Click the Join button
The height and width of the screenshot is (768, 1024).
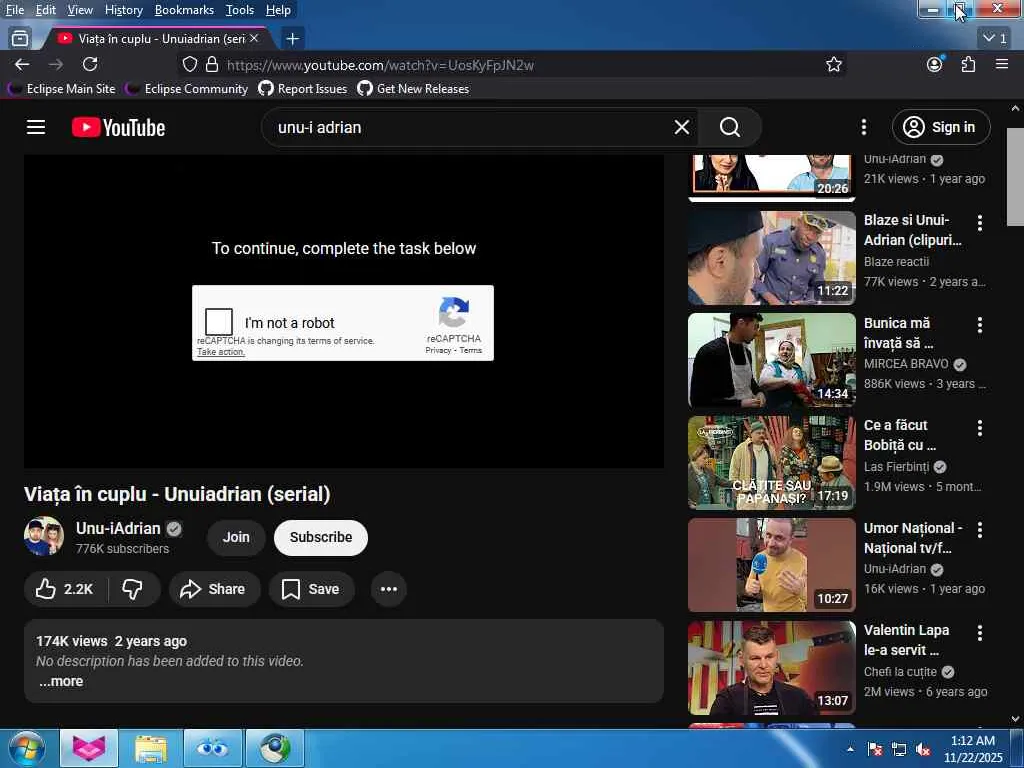(236, 537)
